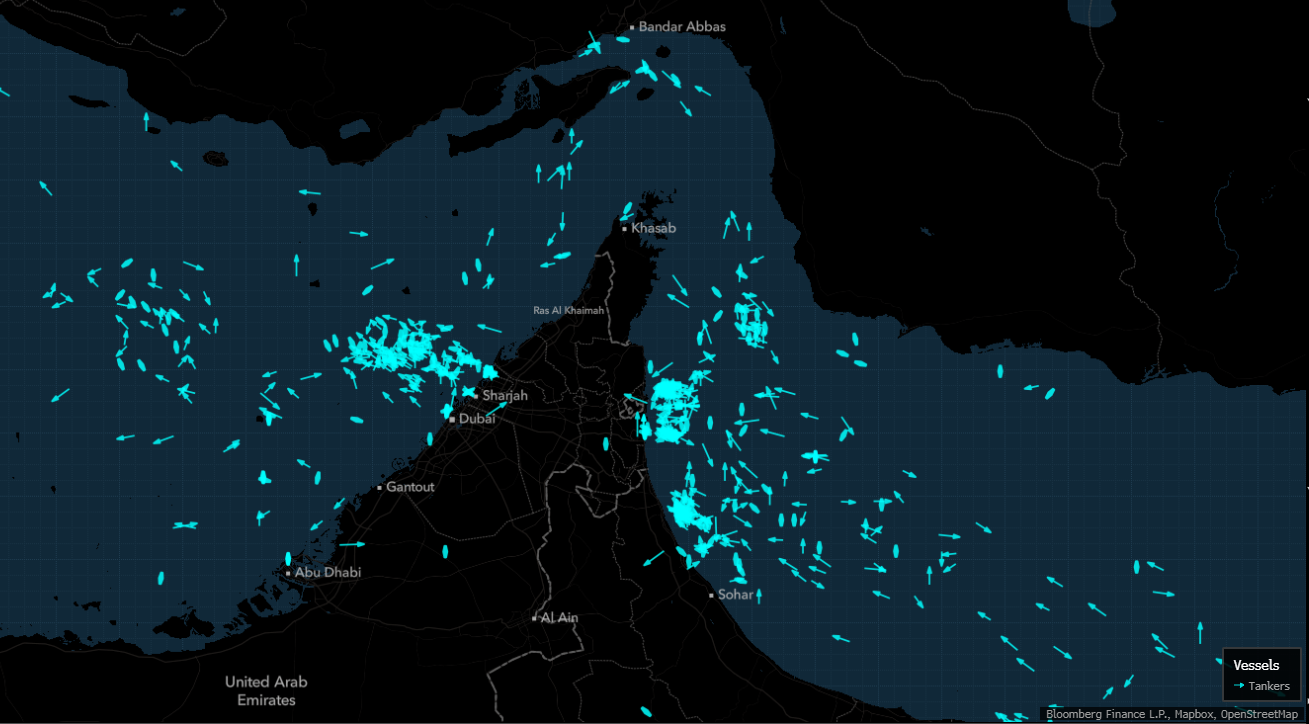Viewport: 1309px width, 724px height.
Task: Open the OpenStreetMap attribution link
Action: (x=1259, y=715)
